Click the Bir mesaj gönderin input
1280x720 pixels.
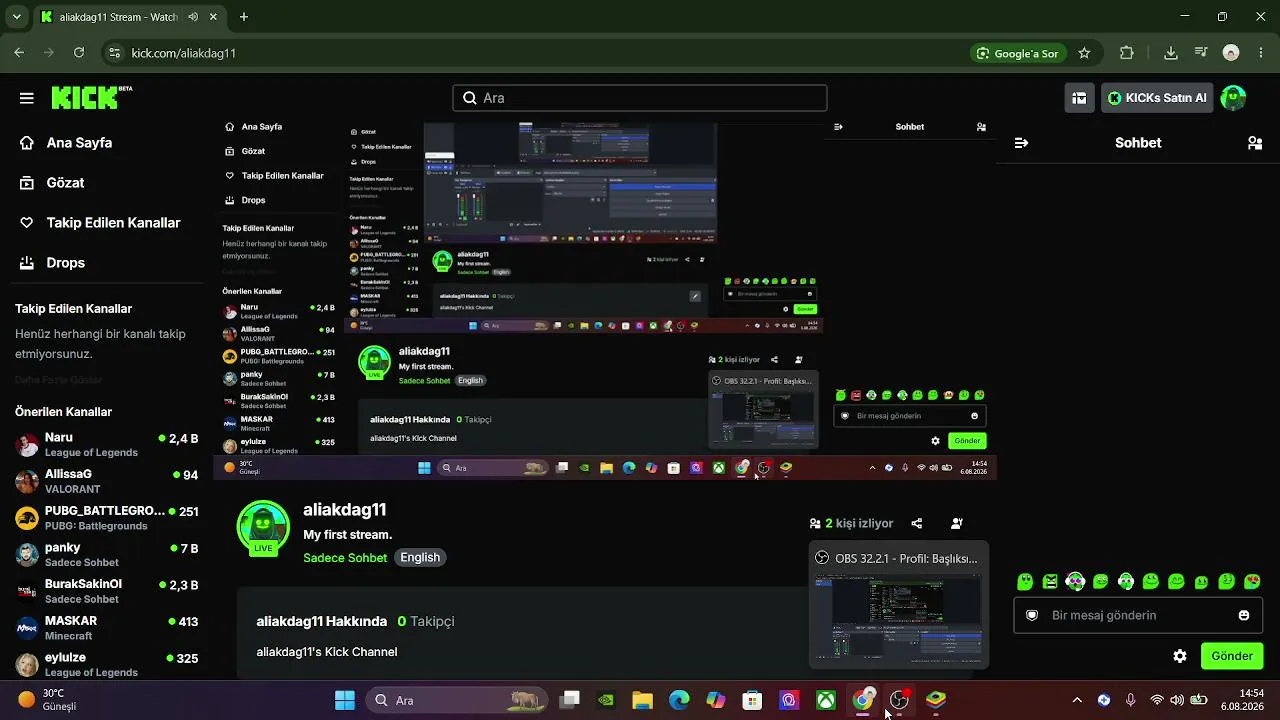[x=1138, y=615]
